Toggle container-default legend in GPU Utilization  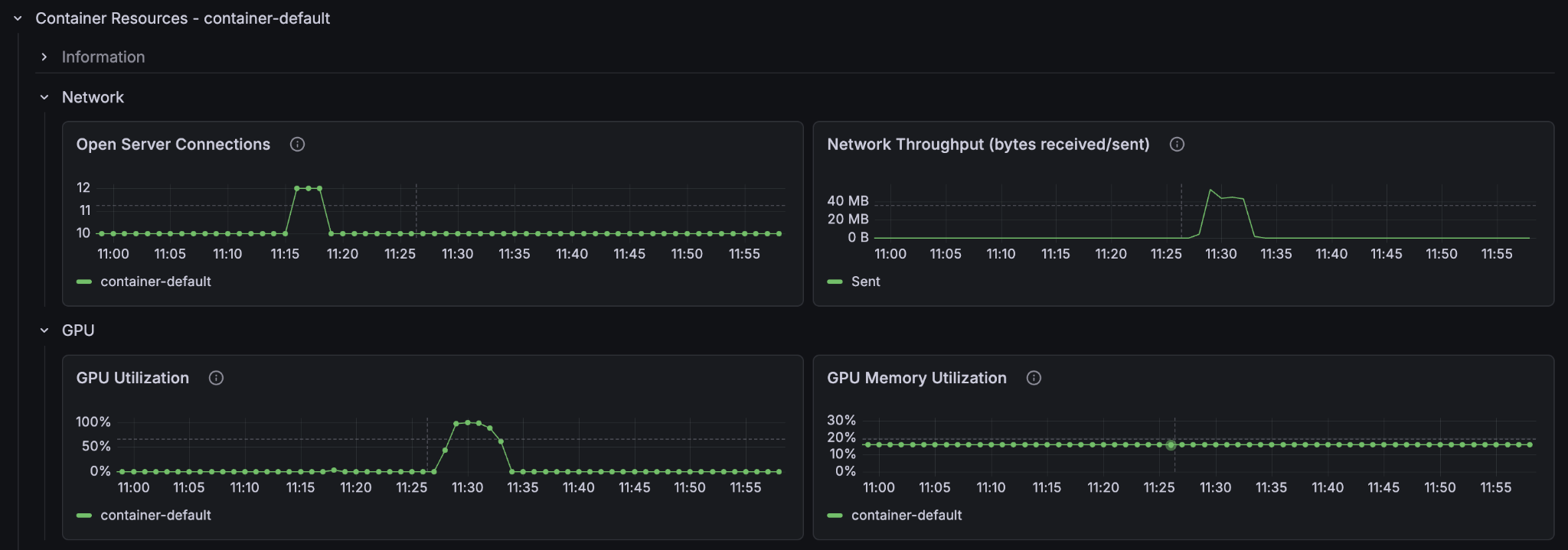coord(155,516)
